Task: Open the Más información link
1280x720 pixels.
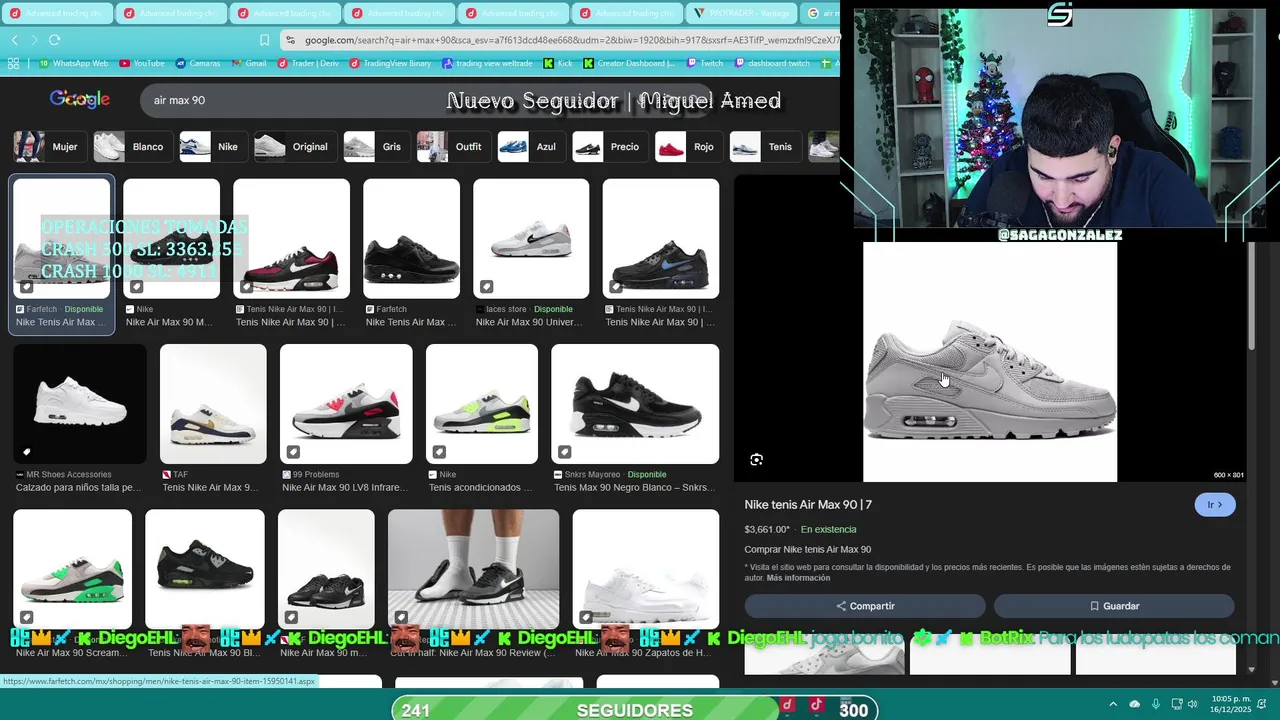Action: pos(798,578)
